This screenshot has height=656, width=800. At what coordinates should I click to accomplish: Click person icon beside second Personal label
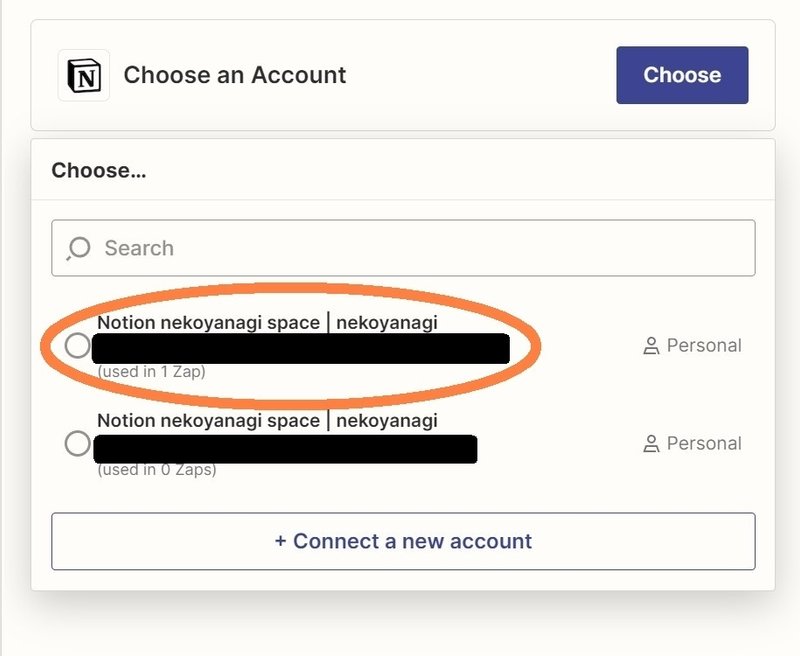click(x=651, y=443)
